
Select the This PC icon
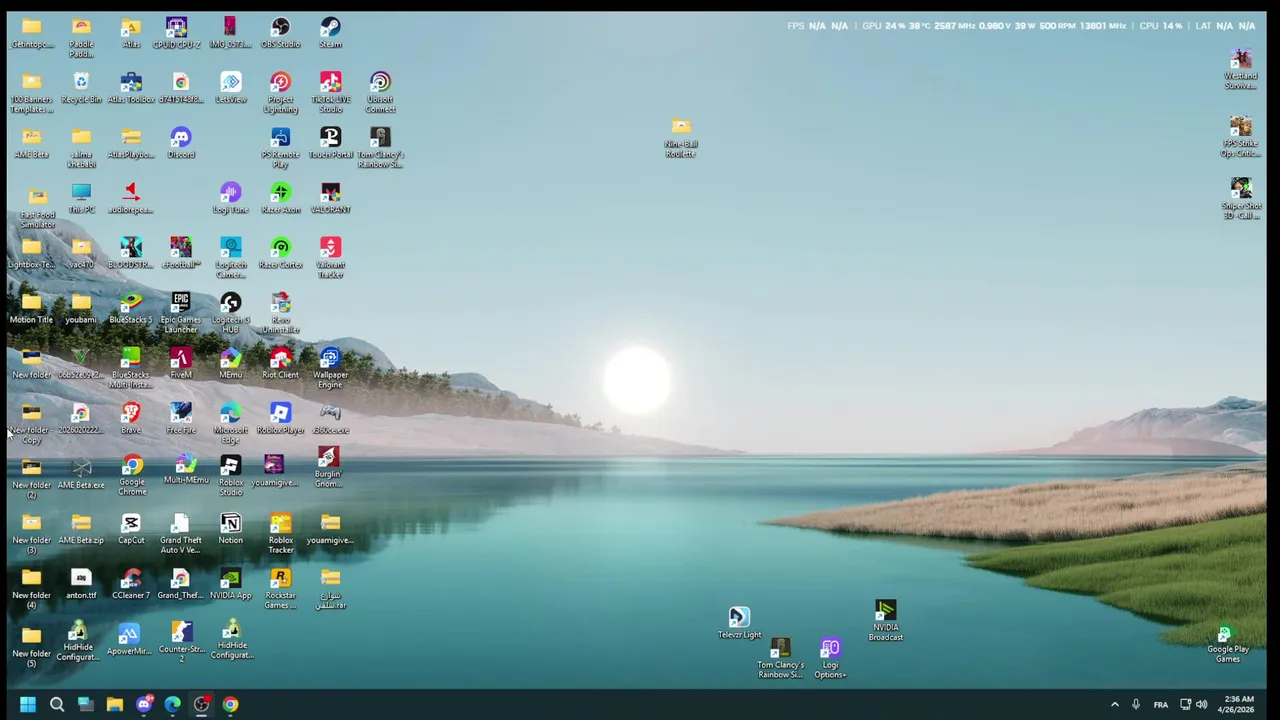tap(81, 197)
